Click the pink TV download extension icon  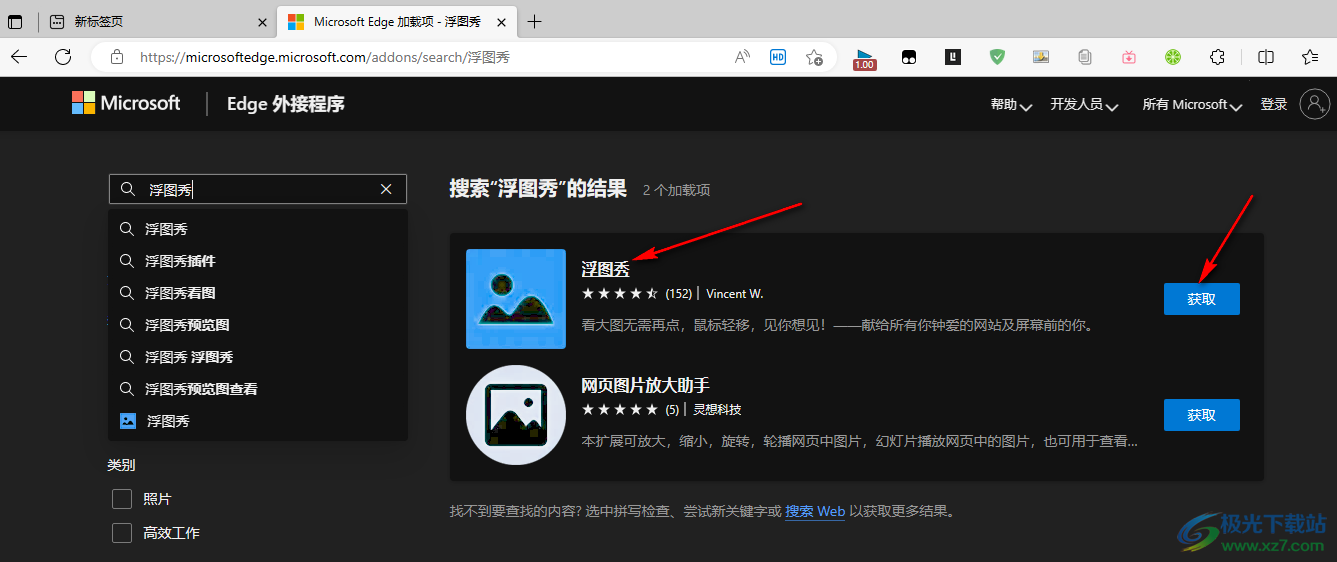1129,57
